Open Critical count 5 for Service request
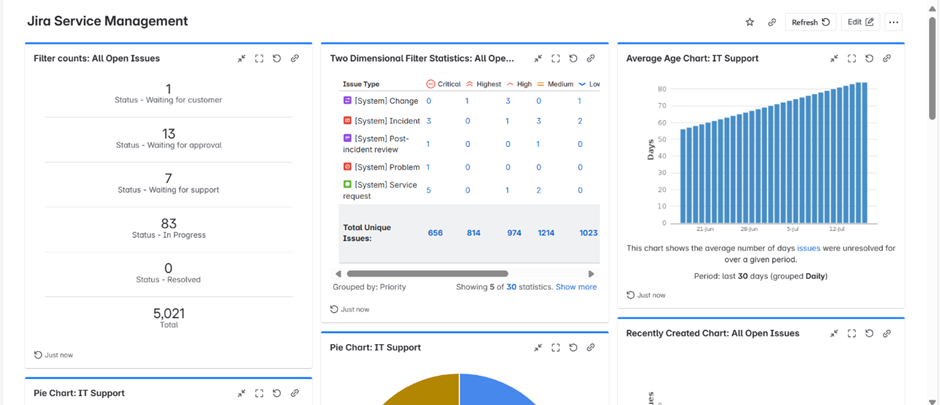The height and width of the screenshot is (405, 940). (x=429, y=190)
